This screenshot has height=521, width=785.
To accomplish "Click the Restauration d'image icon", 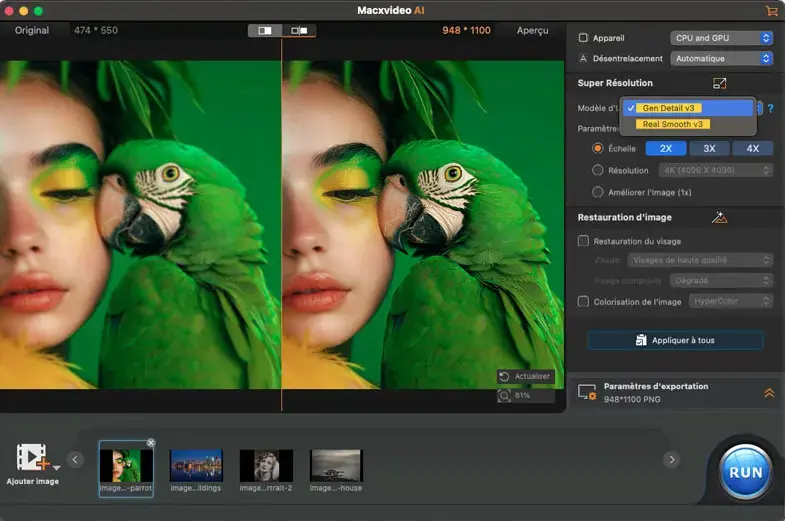I will click(x=719, y=217).
